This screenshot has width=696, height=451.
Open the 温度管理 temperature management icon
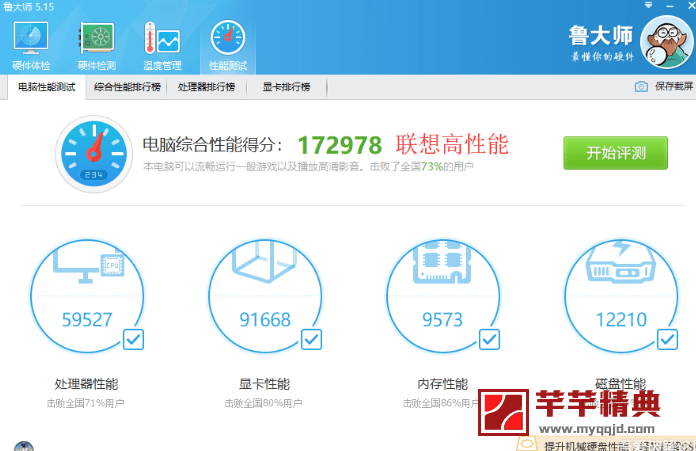(162, 45)
